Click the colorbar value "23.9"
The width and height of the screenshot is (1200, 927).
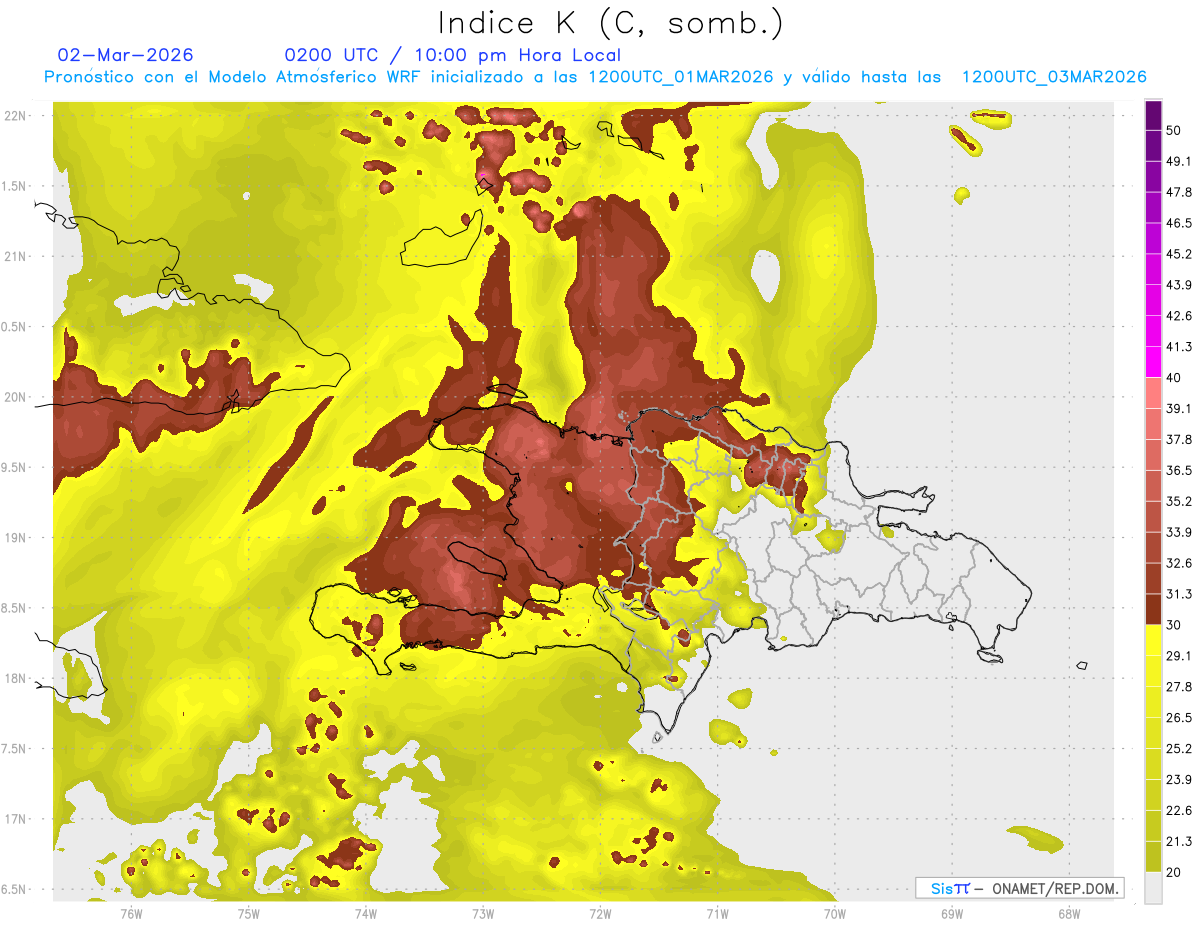click(x=1180, y=779)
